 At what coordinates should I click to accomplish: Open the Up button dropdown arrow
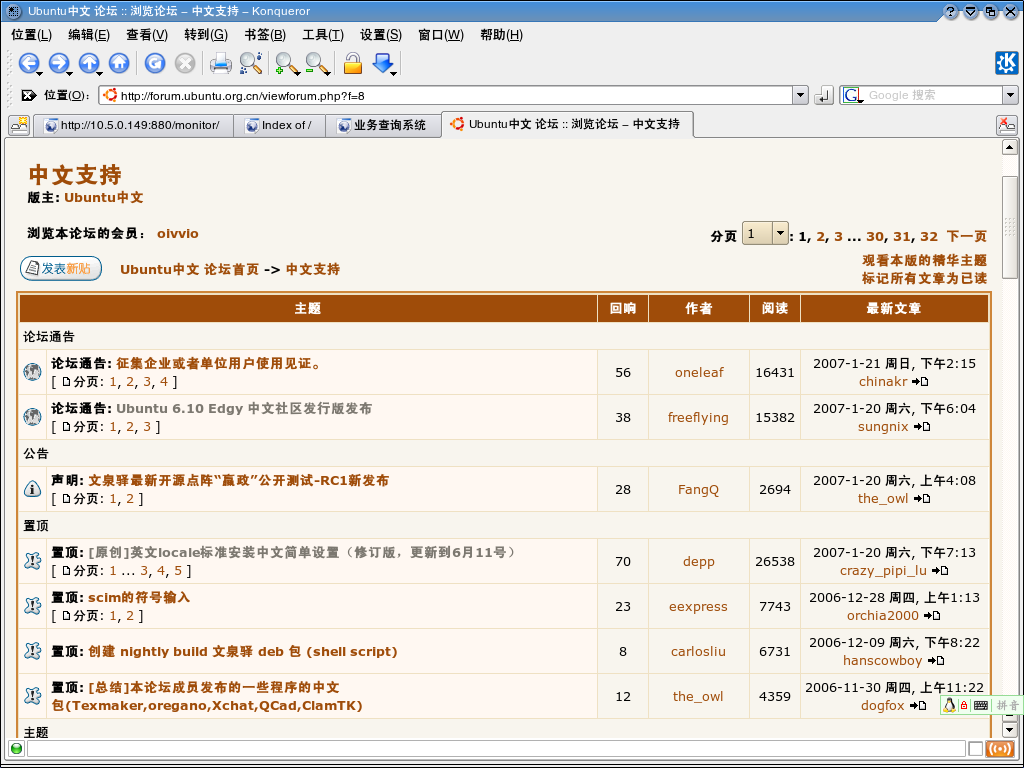click(101, 72)
